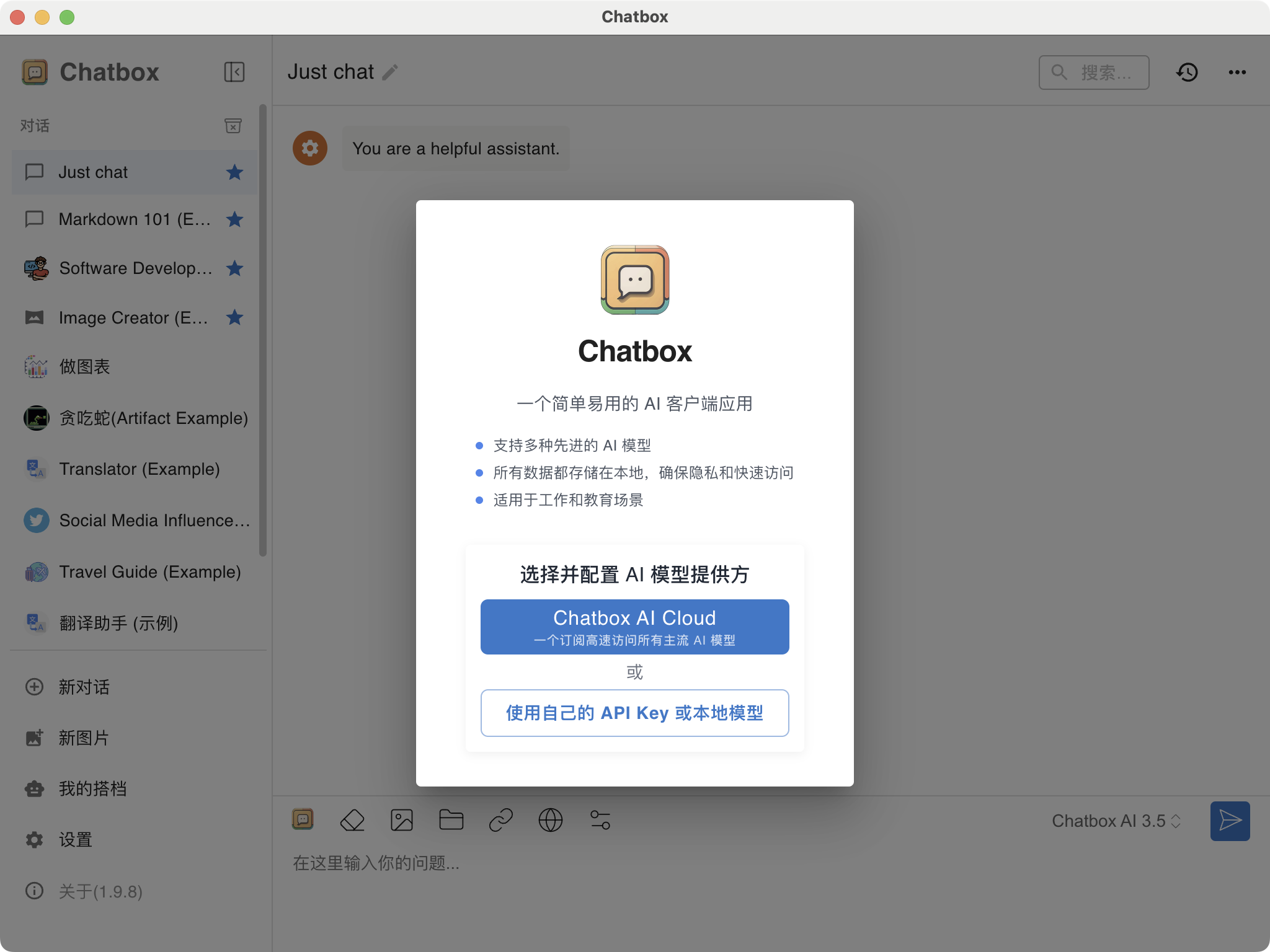Click the globe avatar of Travel Guide
Viewport: 1270px width, 952px height.
click(36, 571)
